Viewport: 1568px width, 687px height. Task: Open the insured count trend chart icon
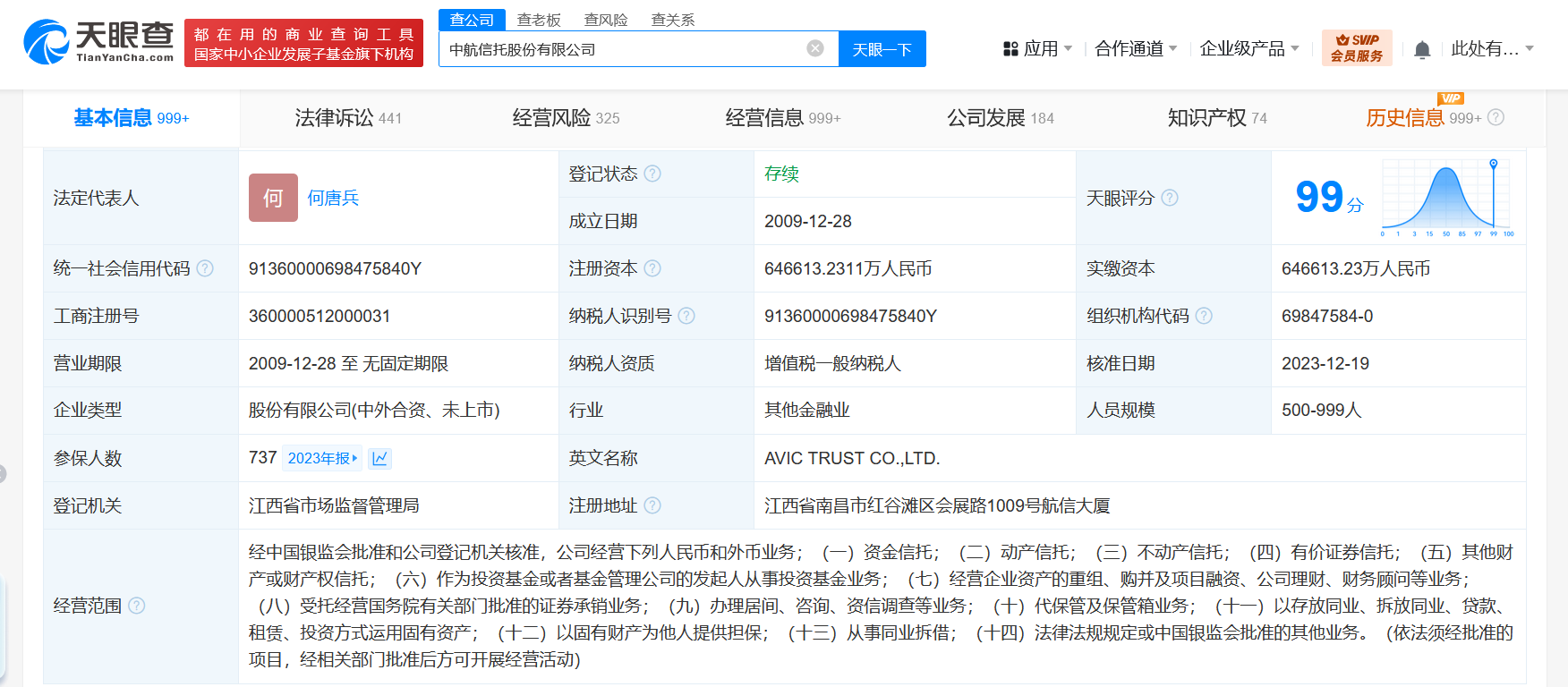coord(379,458)
